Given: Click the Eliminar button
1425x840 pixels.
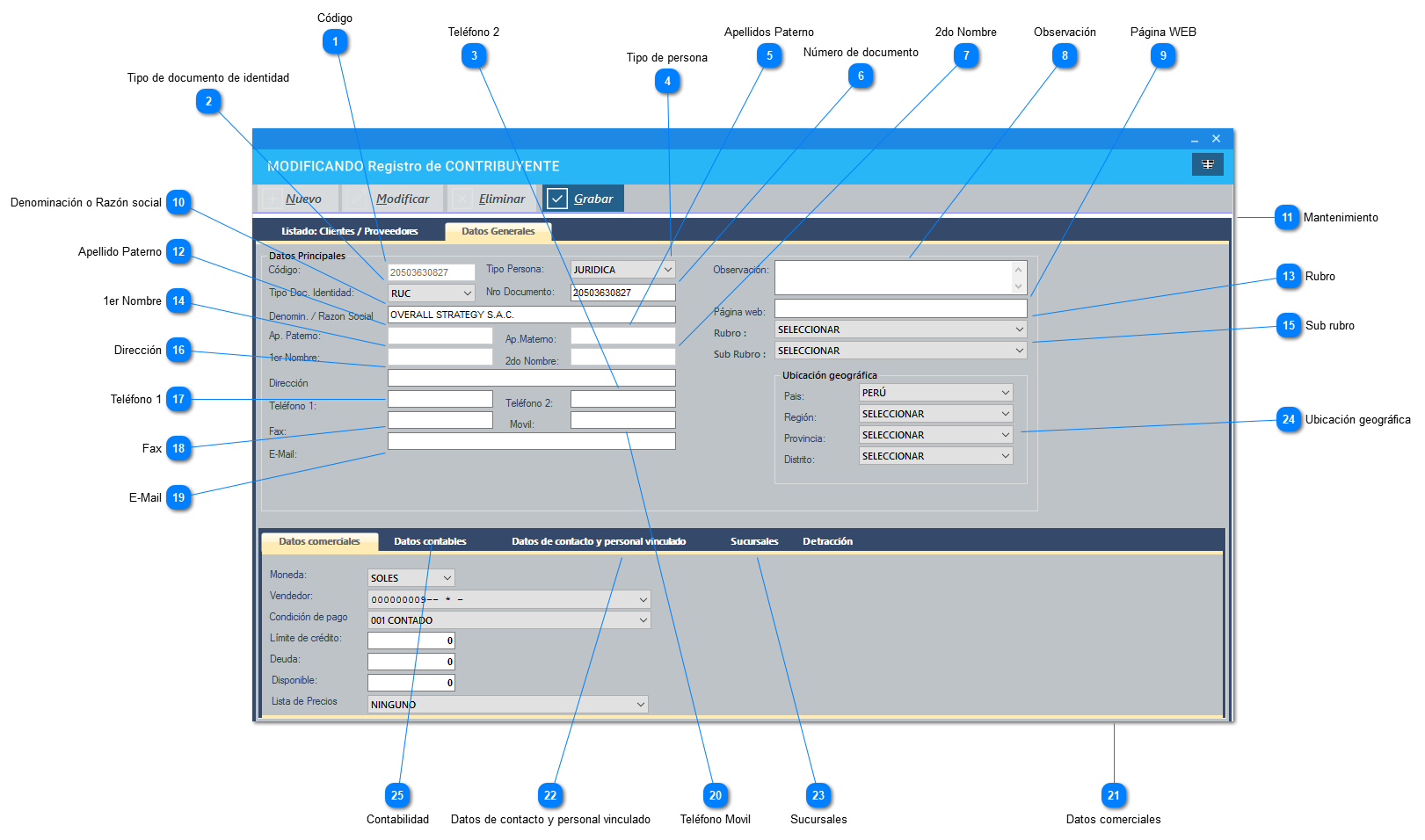Looking at the screenshot, I should tap(492, 199).
